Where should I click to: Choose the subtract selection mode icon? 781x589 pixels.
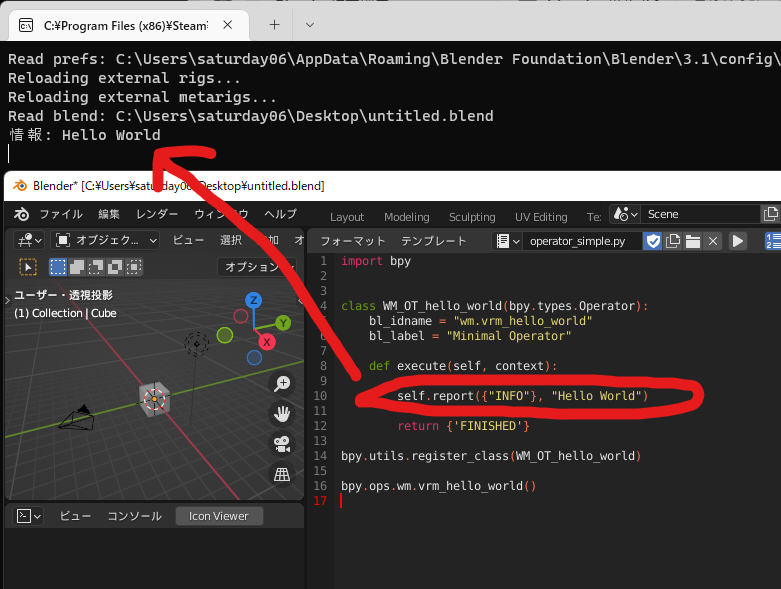click(96, 267)
